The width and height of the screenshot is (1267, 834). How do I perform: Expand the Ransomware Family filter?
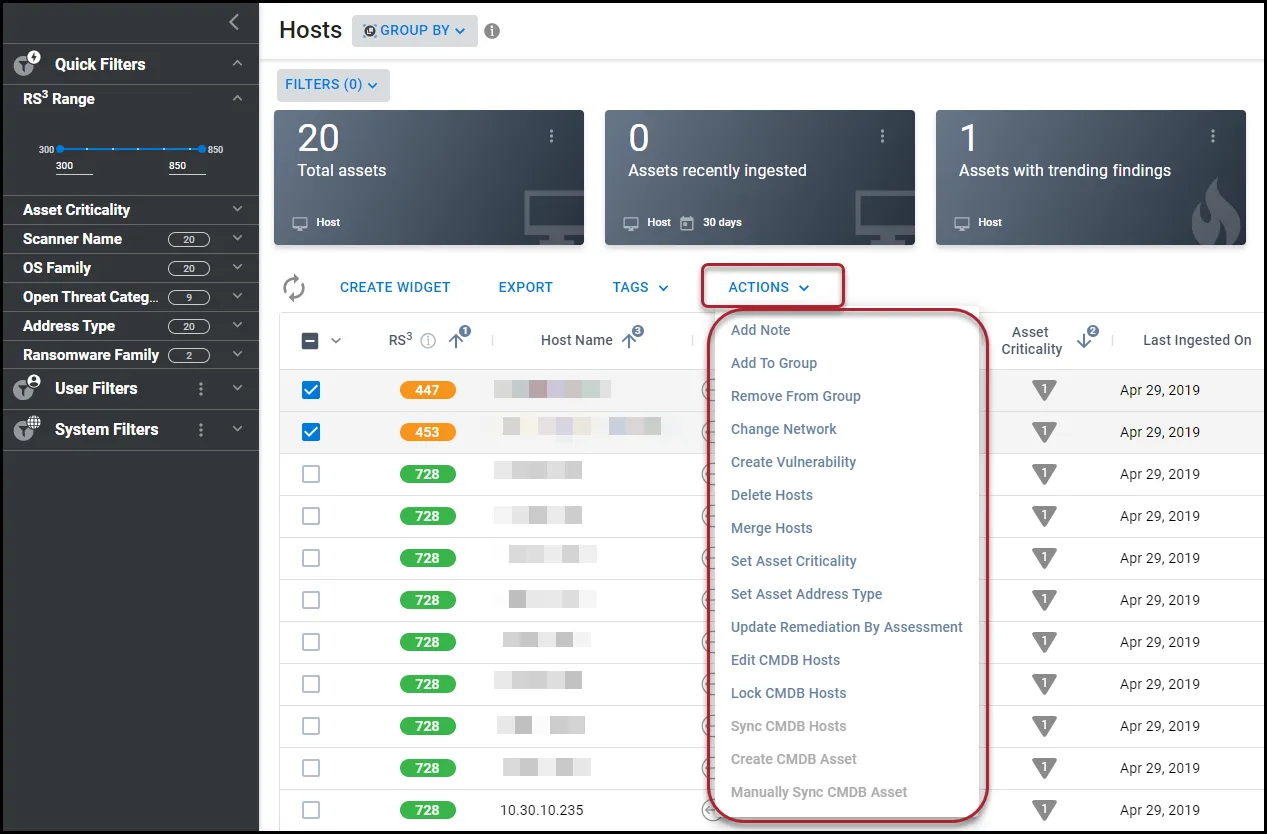click(237, 355)
